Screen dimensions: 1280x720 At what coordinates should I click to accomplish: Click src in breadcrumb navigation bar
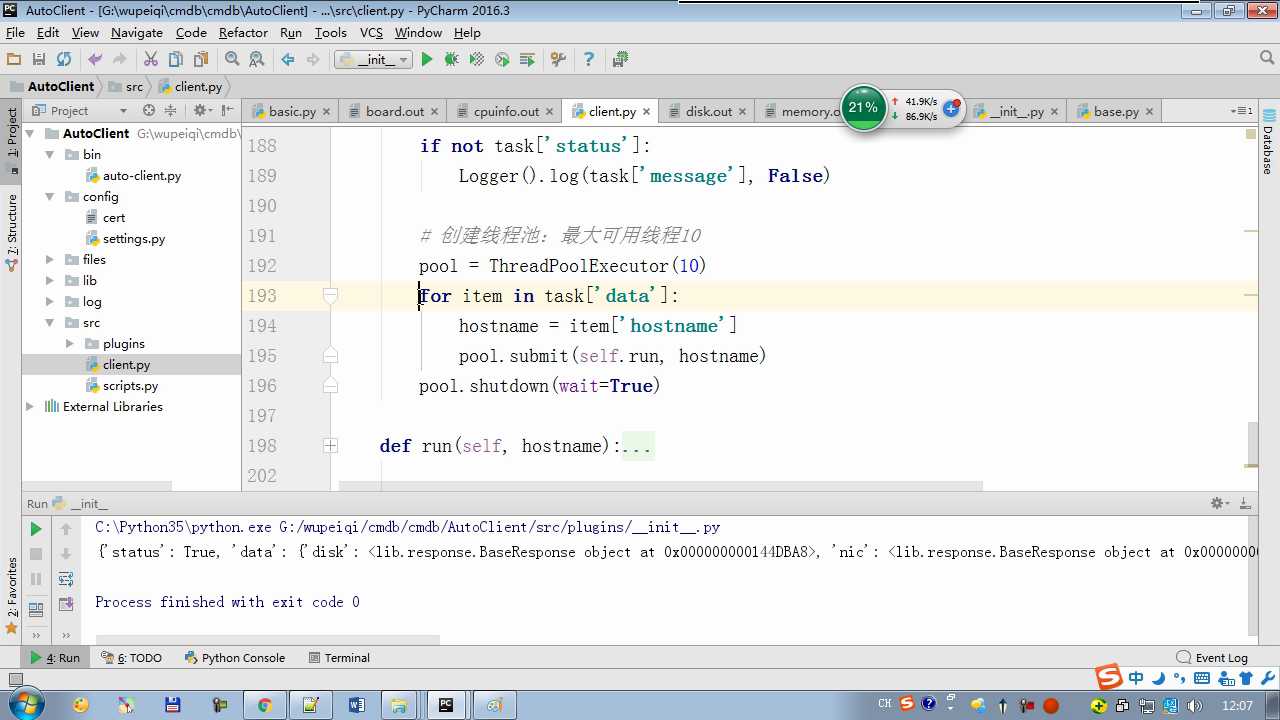click(x=126, y=87)
